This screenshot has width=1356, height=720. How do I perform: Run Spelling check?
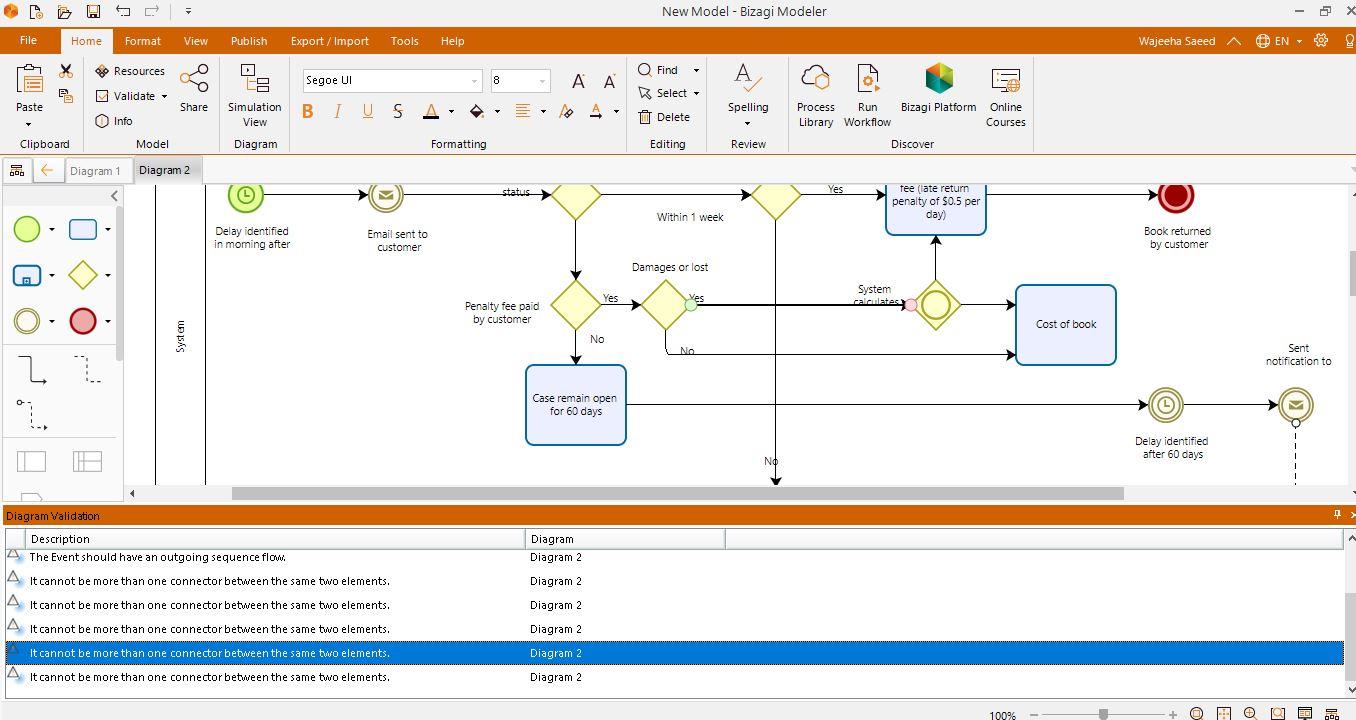point(748,88)
